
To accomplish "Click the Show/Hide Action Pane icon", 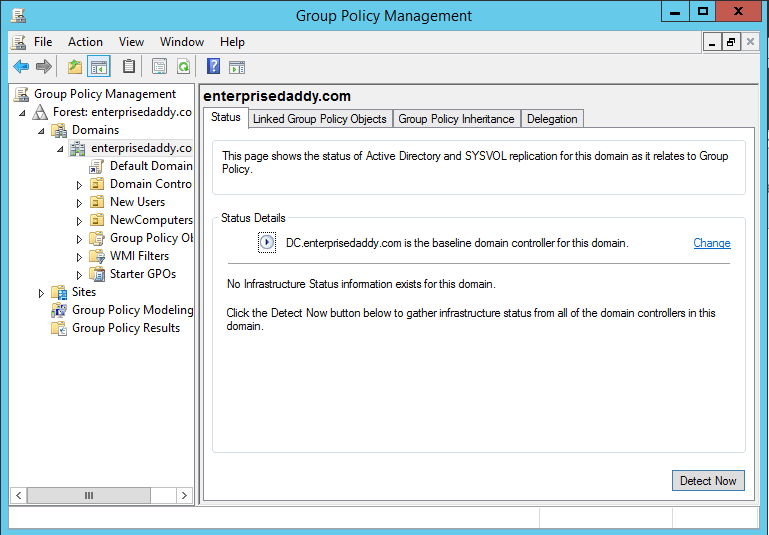I will click(237, 67).
